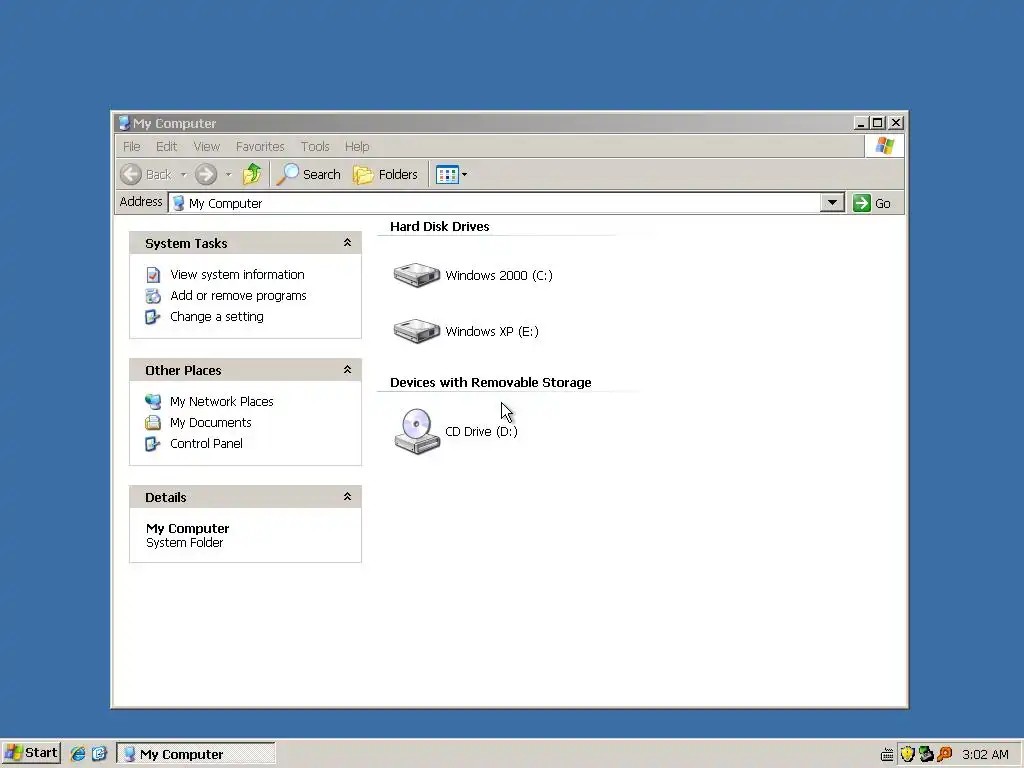Maximize the My Computer window

[x=878, y=123]
